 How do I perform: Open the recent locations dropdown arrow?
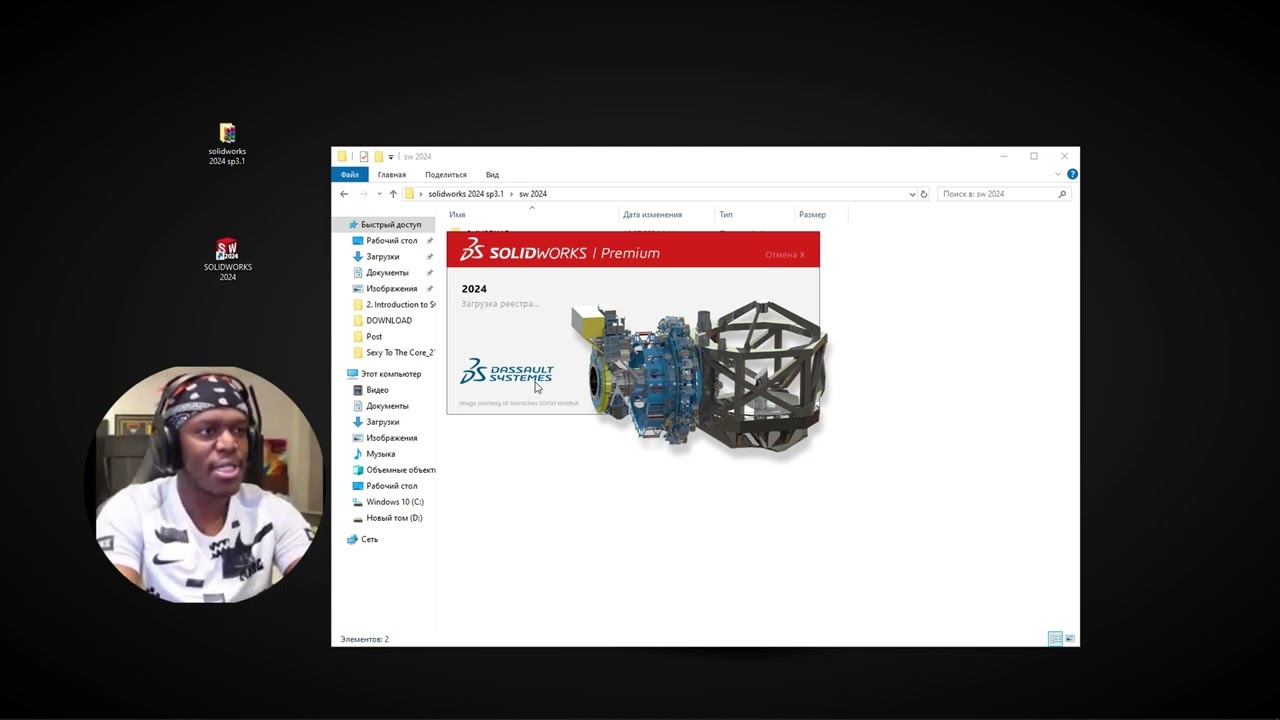click(379, 194)
